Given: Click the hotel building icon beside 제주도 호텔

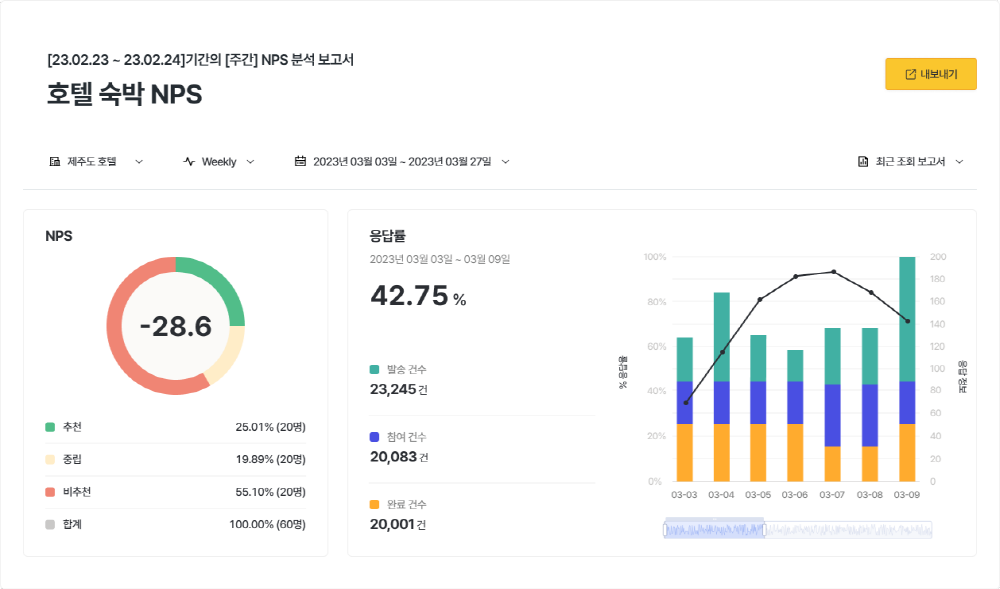Looking at the screenshot, I should (x=54, y=161).
